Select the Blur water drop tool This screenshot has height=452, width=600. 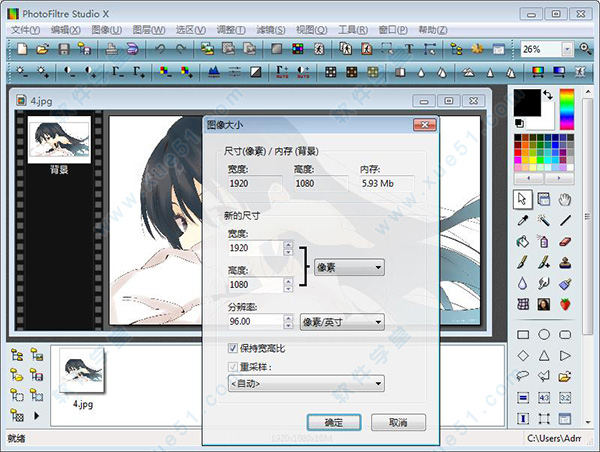(x=522, y=284)
